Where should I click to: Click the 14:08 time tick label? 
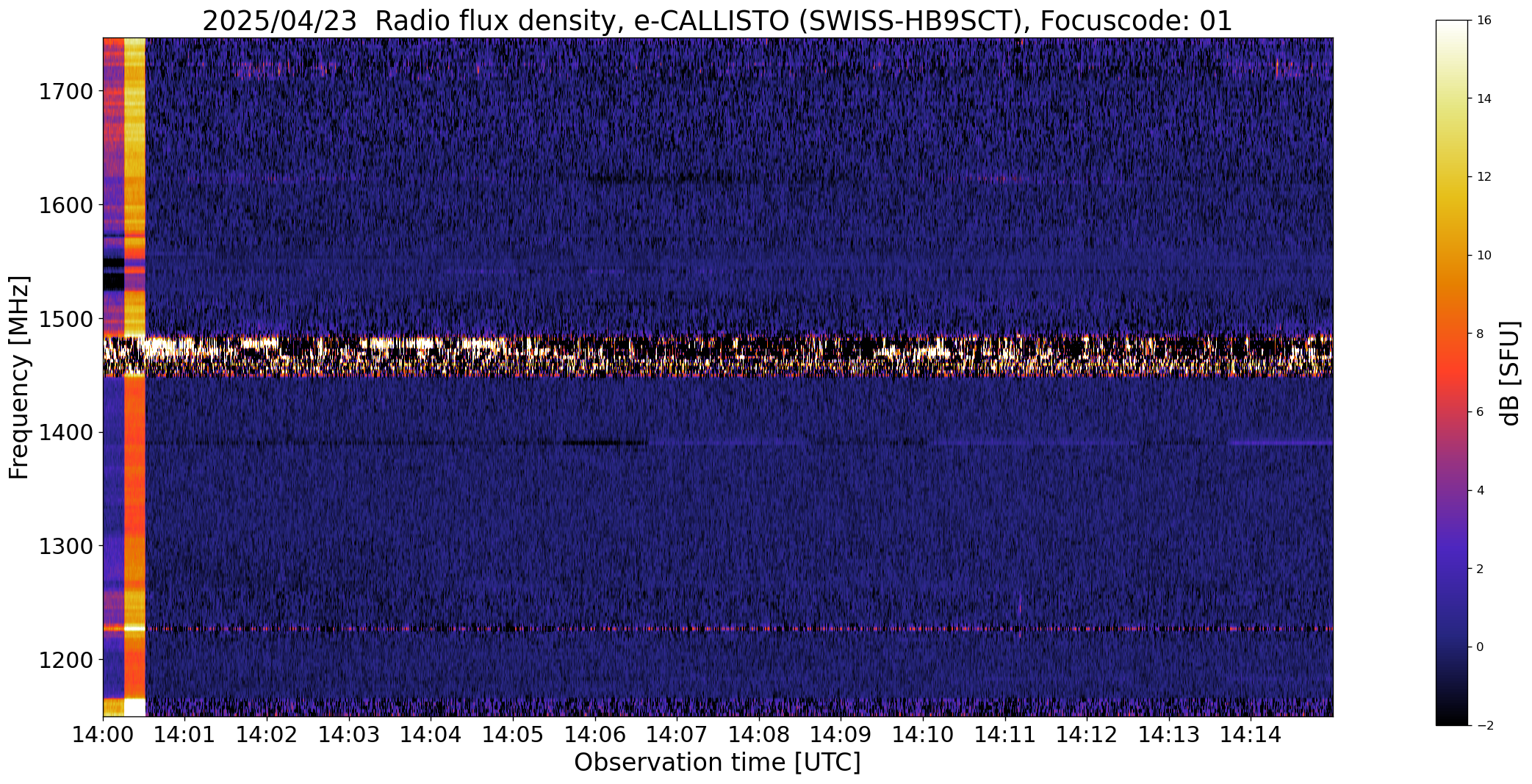(759, 735)
